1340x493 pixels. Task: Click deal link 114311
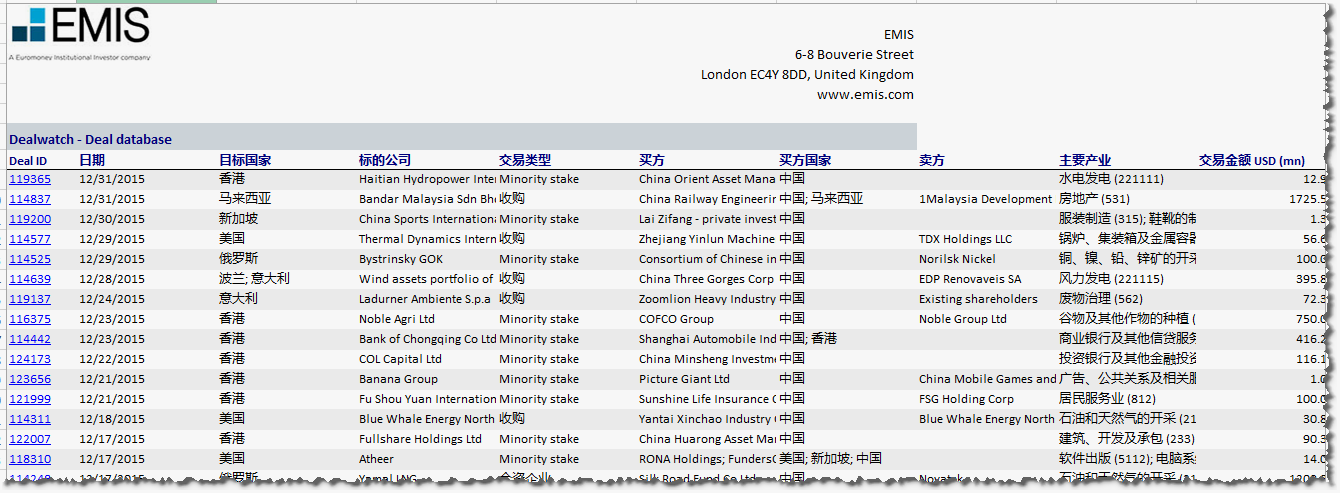tap(30, 419)
